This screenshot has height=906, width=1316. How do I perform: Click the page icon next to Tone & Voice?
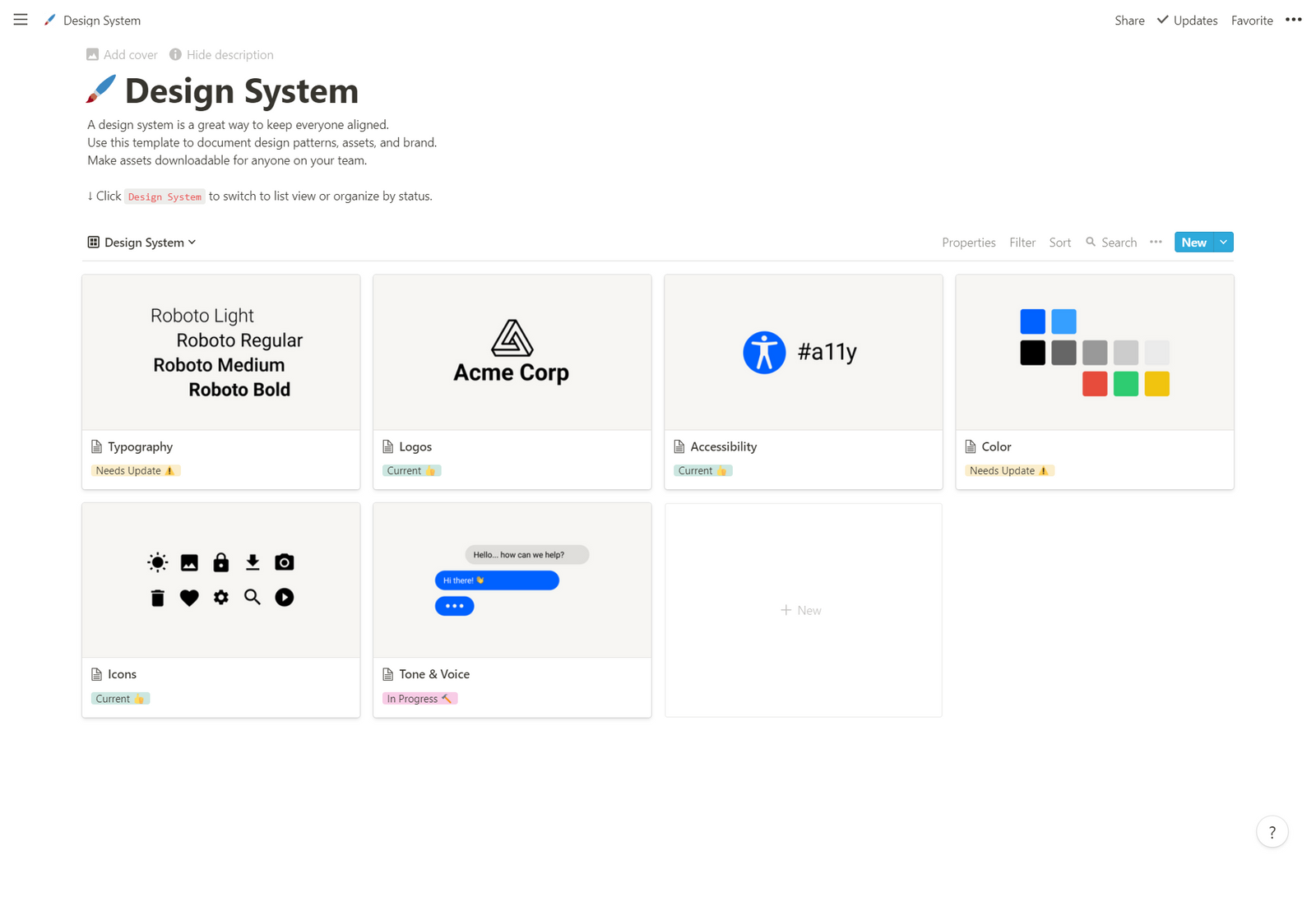[x=388, y=674]
